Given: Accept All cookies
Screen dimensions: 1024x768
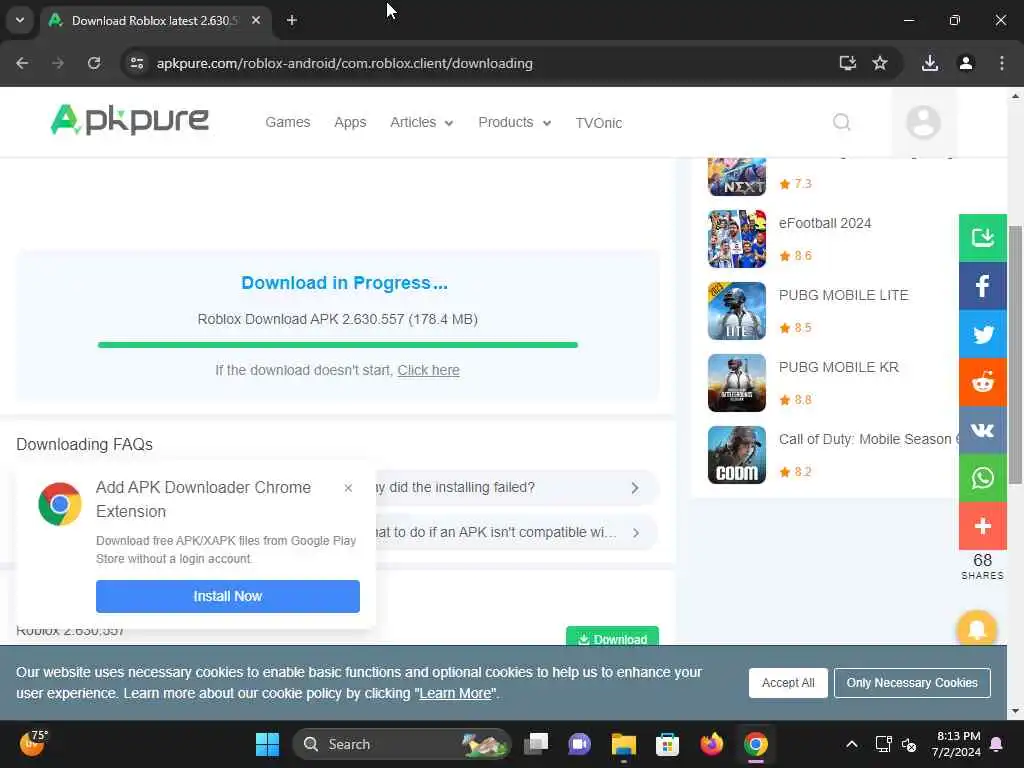Looking at the screenshot, I should click(x=788, y=682).
